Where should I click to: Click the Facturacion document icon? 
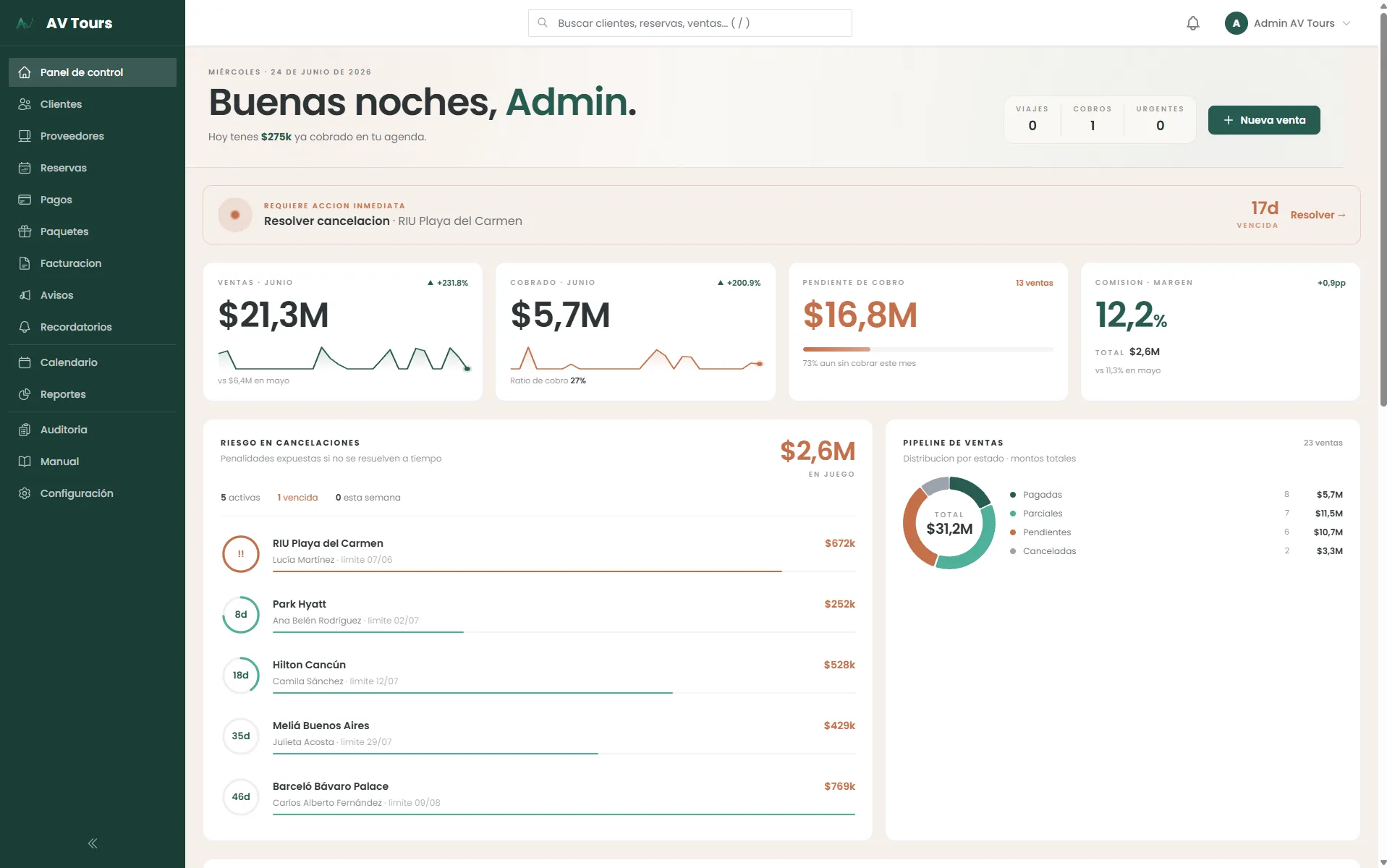click(25, 263)
